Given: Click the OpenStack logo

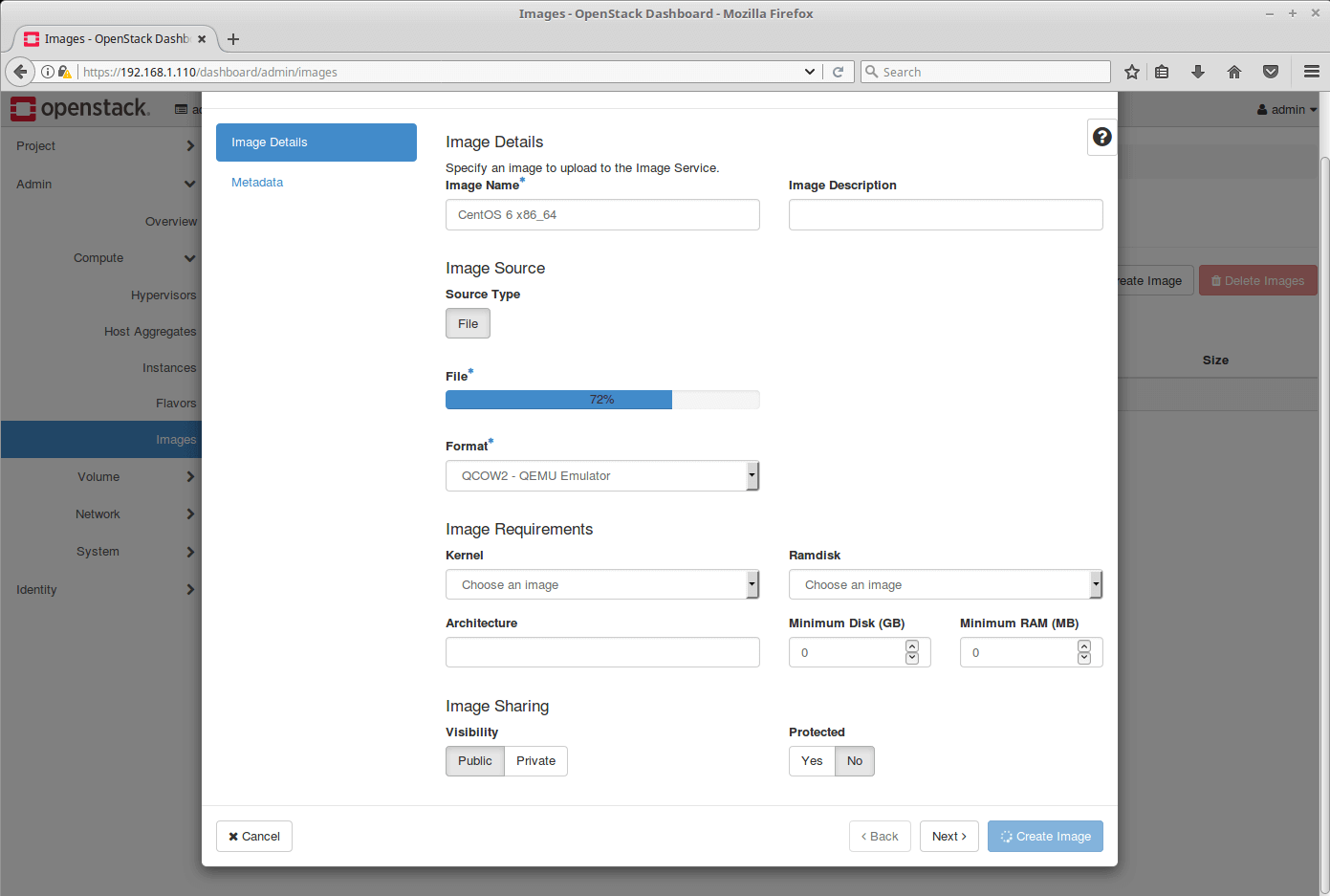Looking at the screenshot, I should 80,109.
